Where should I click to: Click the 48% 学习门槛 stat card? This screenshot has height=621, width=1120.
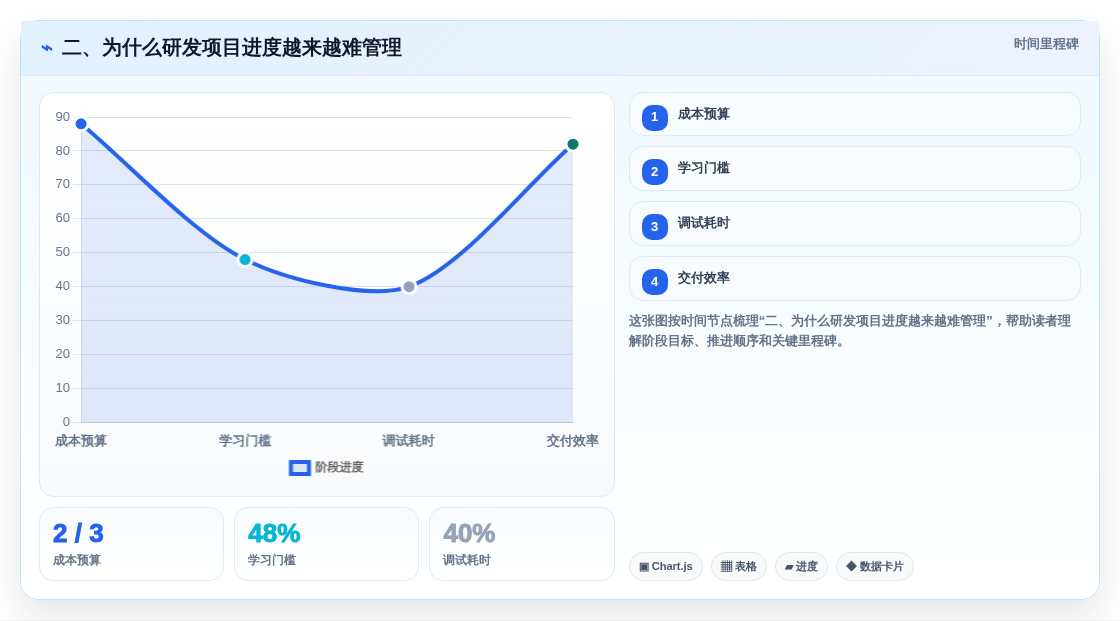pyautogui.click(x=326, y=545)
